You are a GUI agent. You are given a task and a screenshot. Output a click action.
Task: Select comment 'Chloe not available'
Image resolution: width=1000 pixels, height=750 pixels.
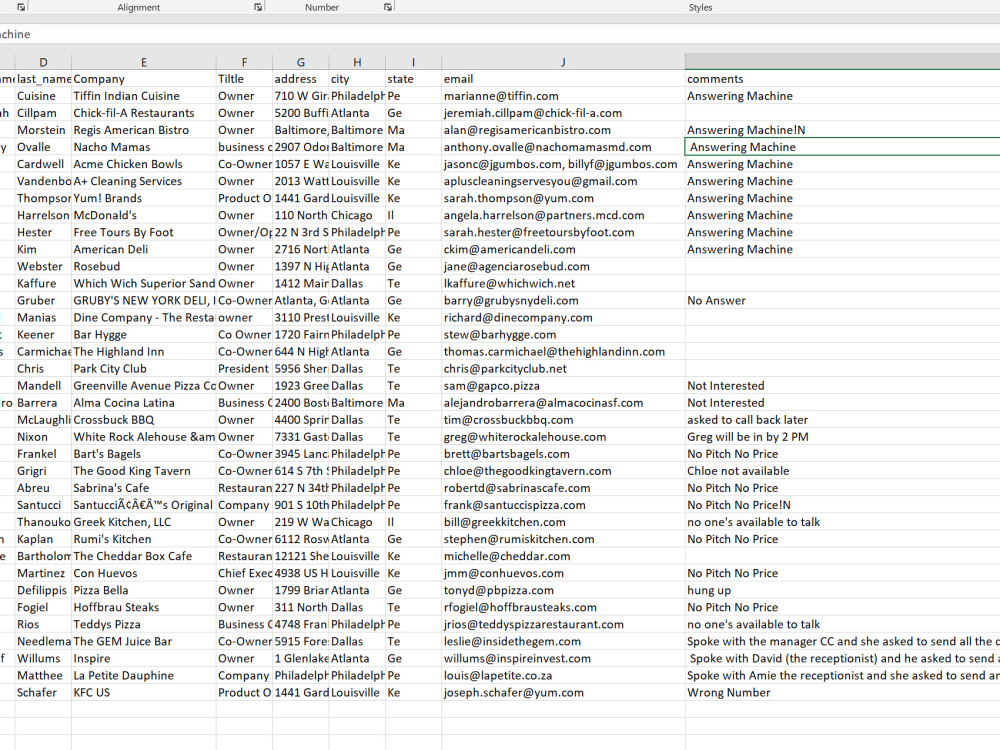pos(842,471)
